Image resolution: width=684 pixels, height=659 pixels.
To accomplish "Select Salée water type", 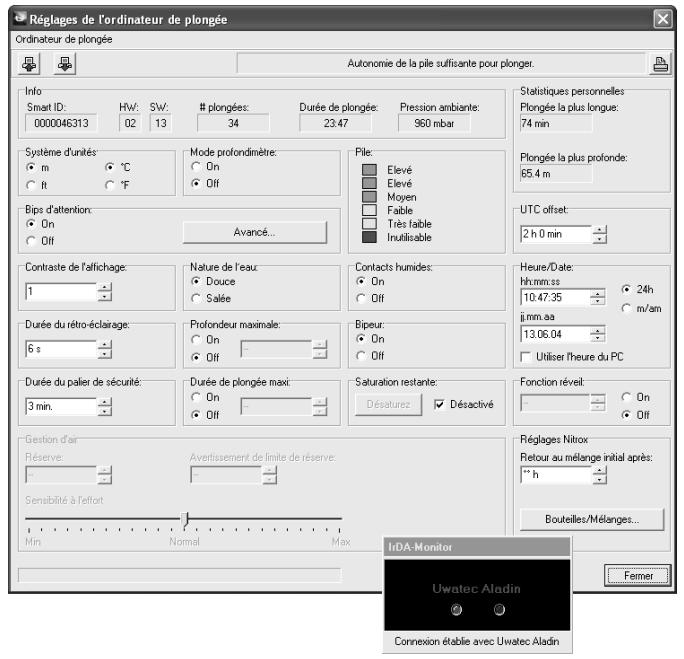I will coord(196,298).
